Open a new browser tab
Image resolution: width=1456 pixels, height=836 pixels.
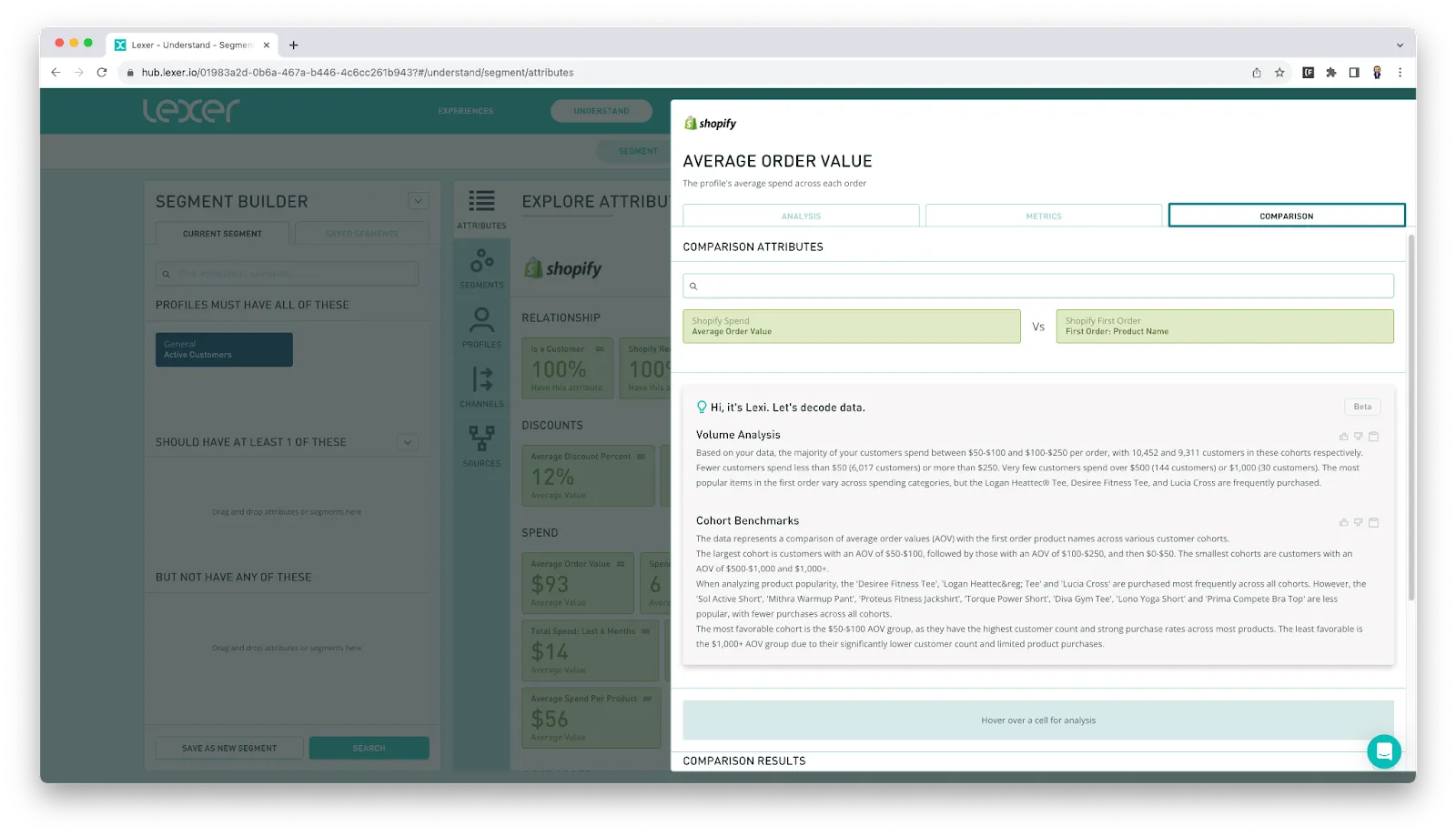[x=294, y=45]
